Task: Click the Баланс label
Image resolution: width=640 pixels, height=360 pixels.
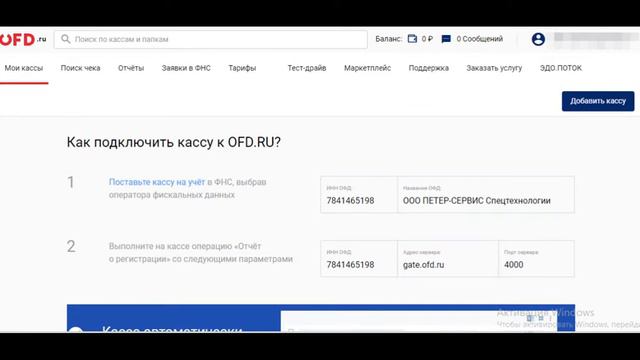Action: (389, 39)
